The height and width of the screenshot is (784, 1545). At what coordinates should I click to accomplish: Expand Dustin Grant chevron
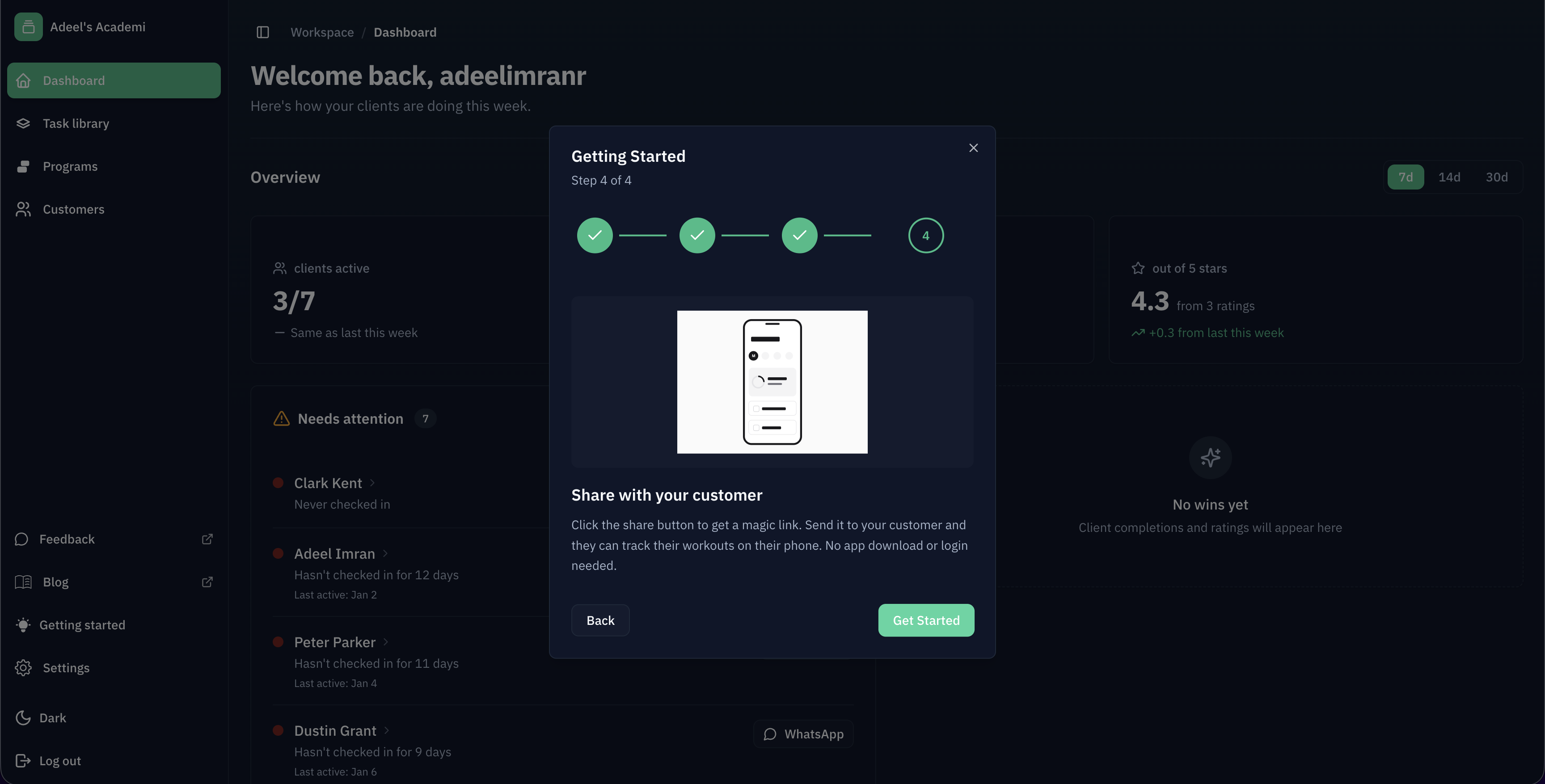tap(387, 731)
